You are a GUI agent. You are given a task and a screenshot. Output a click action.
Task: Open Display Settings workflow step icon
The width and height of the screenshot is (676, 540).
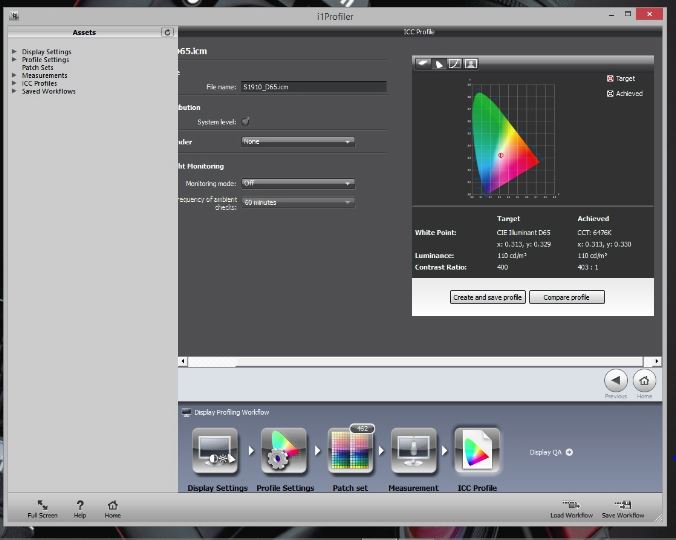[215, 451]
